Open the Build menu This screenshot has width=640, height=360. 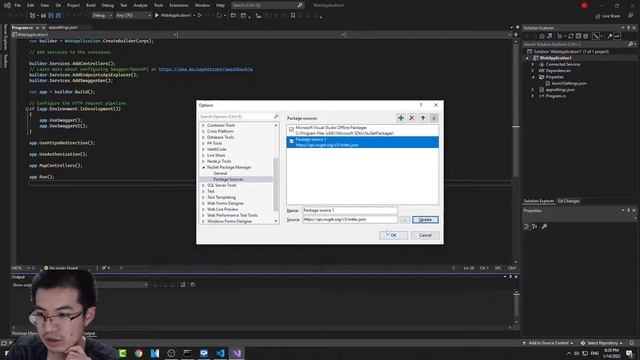(x=91, y=5)
